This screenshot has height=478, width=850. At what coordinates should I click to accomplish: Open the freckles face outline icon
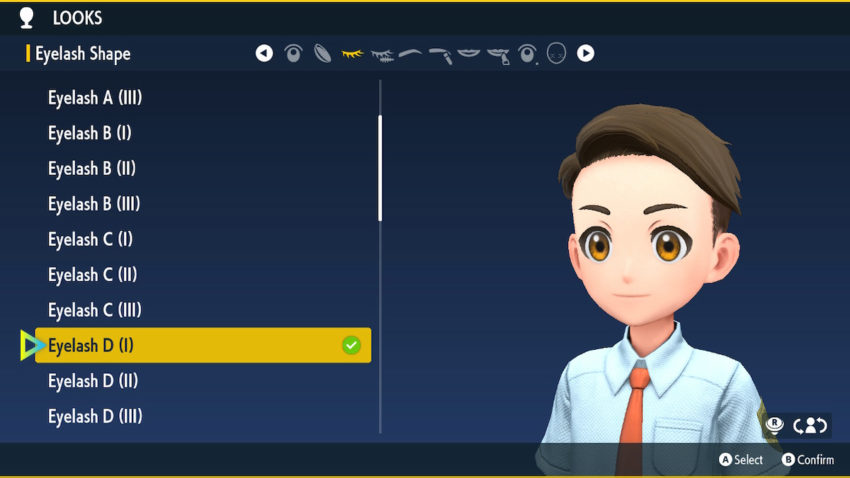(x=556, y=53)
